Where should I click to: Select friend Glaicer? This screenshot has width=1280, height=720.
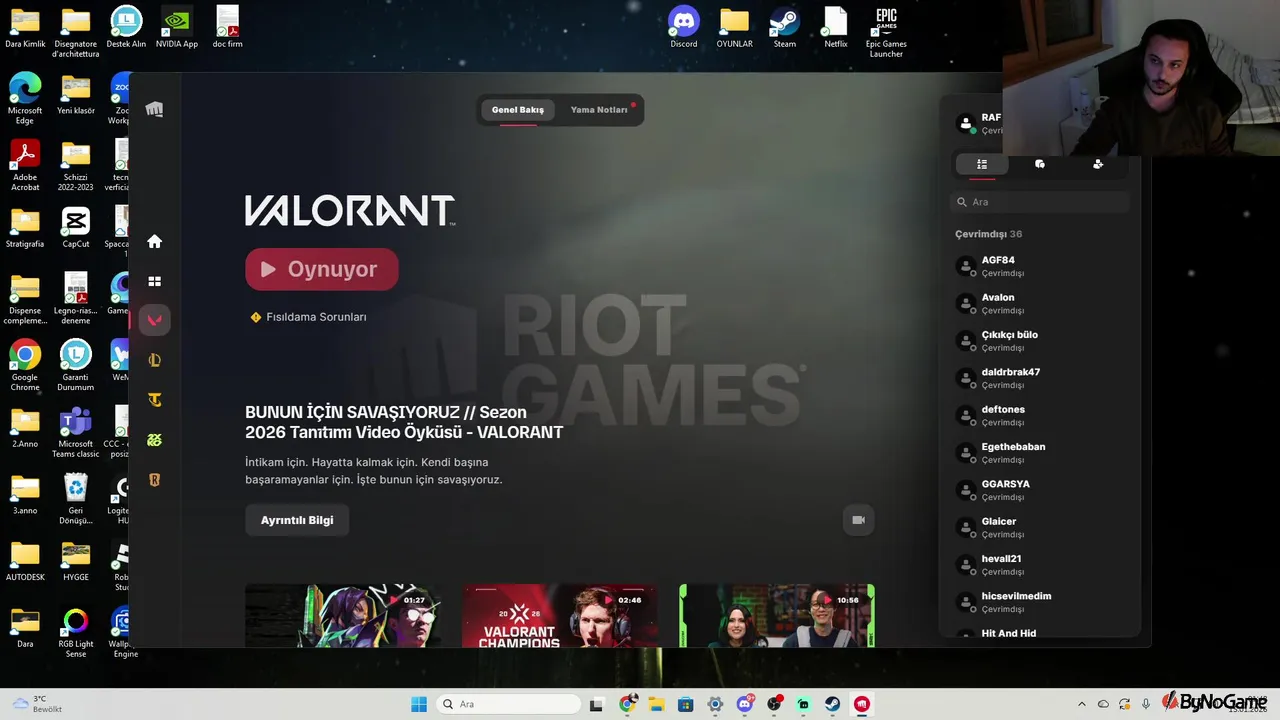[x=1040, y=527]
